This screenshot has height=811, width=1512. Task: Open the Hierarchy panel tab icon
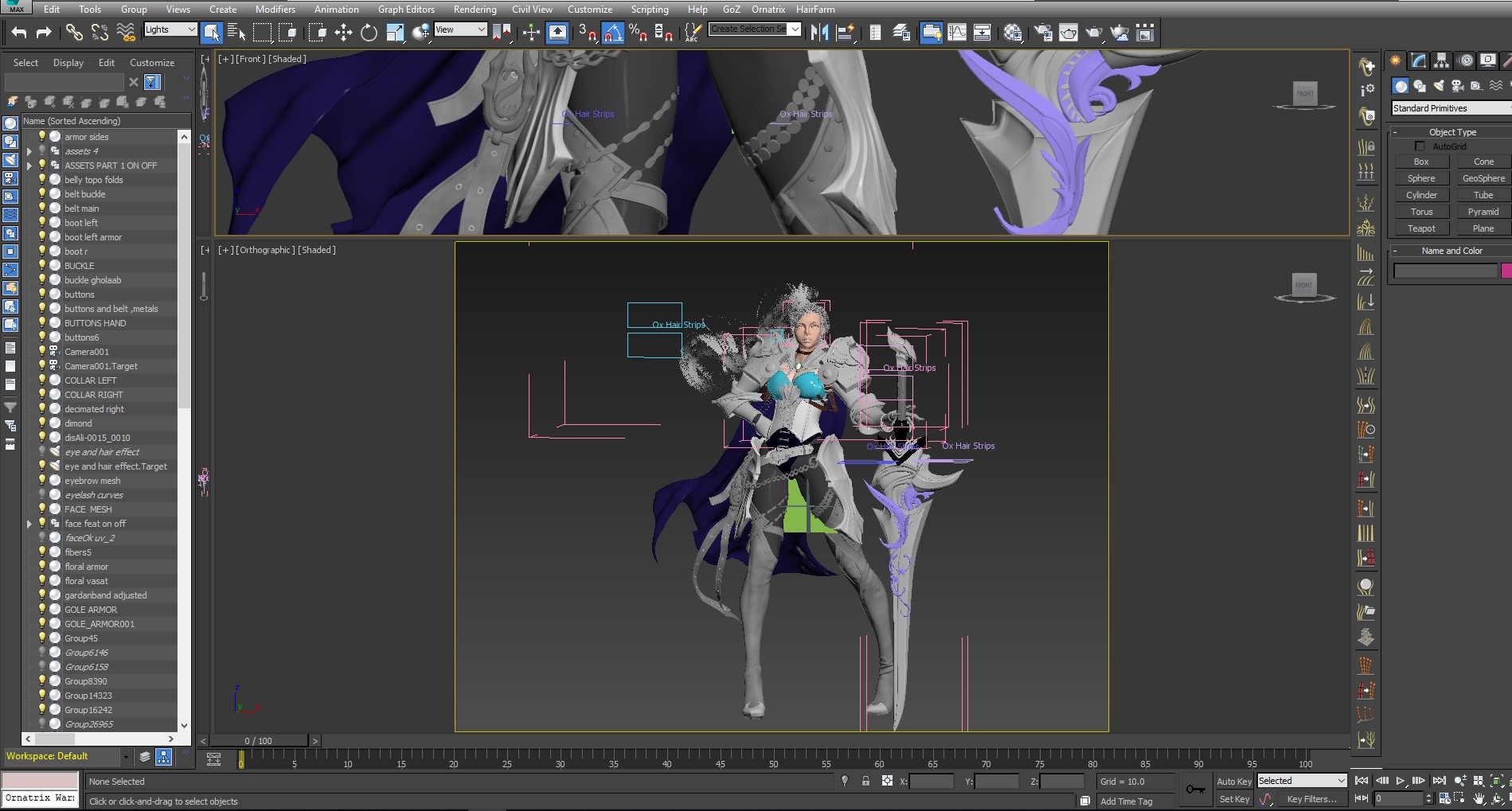pos(1441,60)
